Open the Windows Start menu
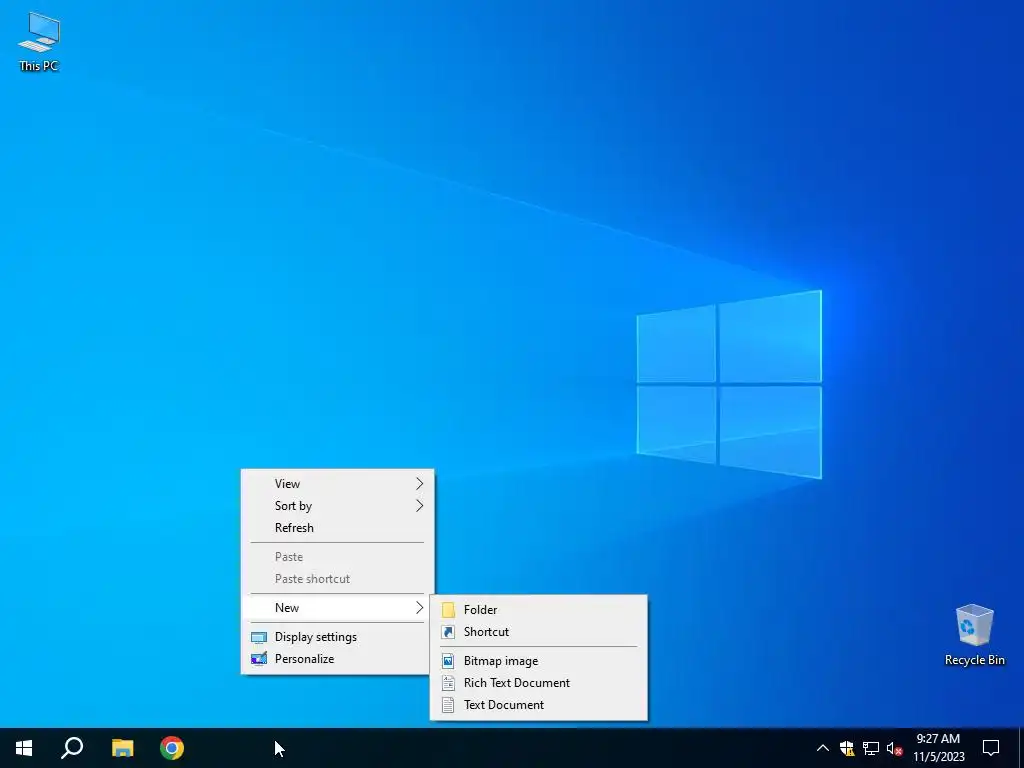1024x768 pixels. [x=24, y=748]
